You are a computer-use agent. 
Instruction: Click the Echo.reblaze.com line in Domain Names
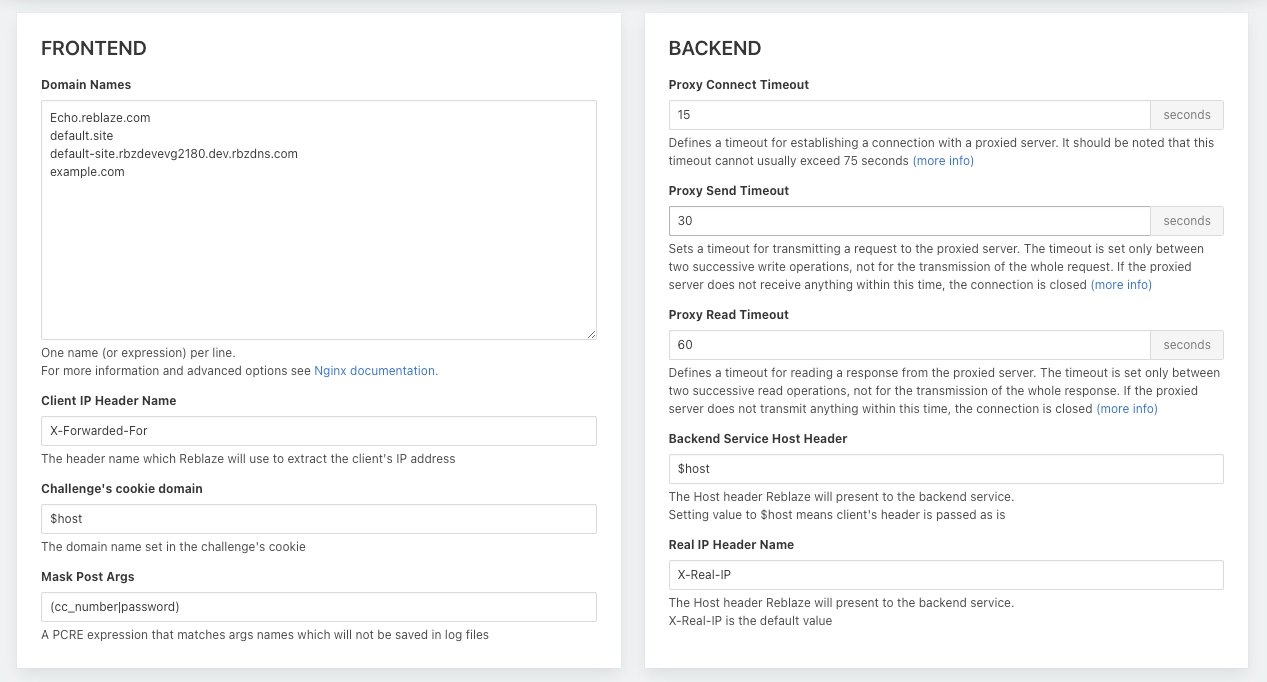(100, 118)
